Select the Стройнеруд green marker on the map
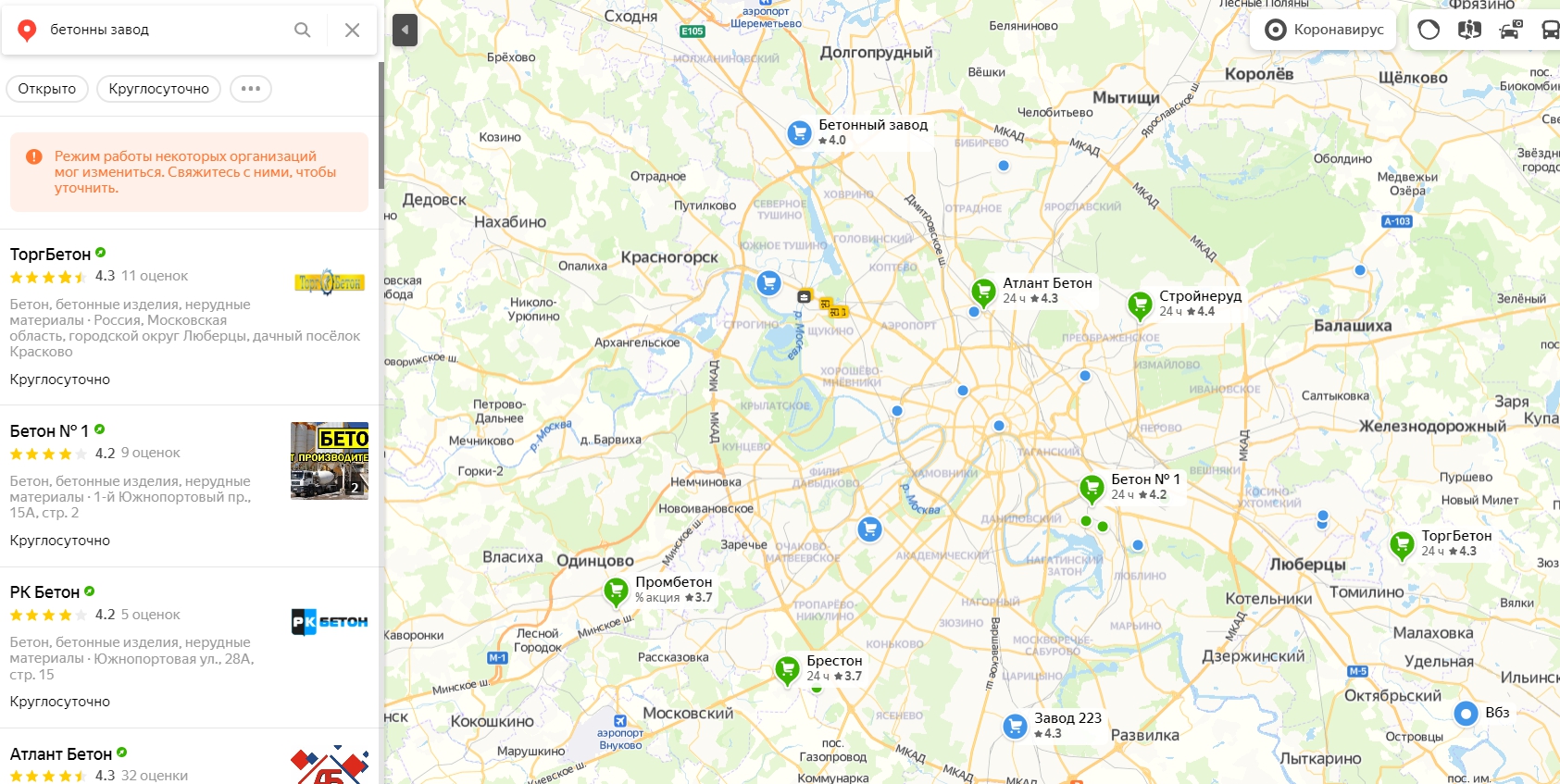This screenshot has height=784, width=1560. (1140, 305)
